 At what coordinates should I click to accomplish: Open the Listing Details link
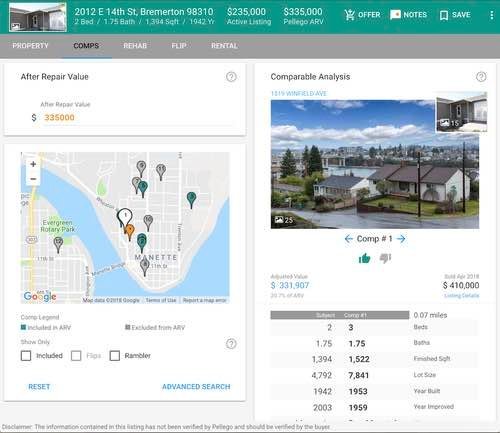[x=462, y=296]
